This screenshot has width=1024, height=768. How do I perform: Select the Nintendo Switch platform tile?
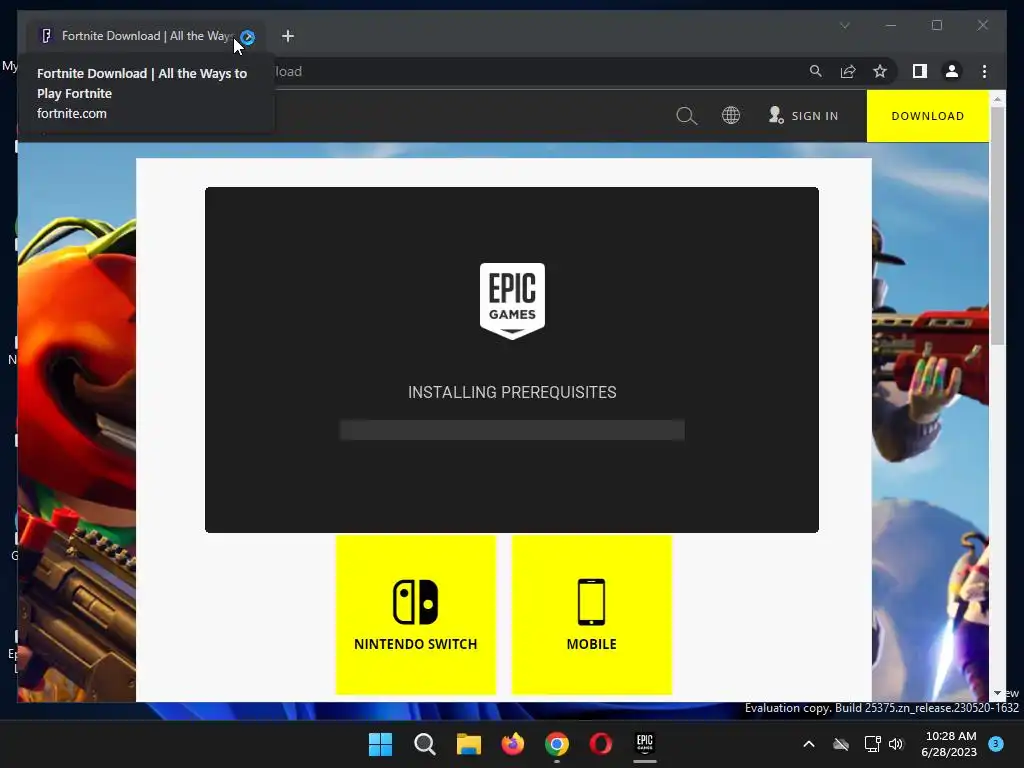[x=415, y=614]
